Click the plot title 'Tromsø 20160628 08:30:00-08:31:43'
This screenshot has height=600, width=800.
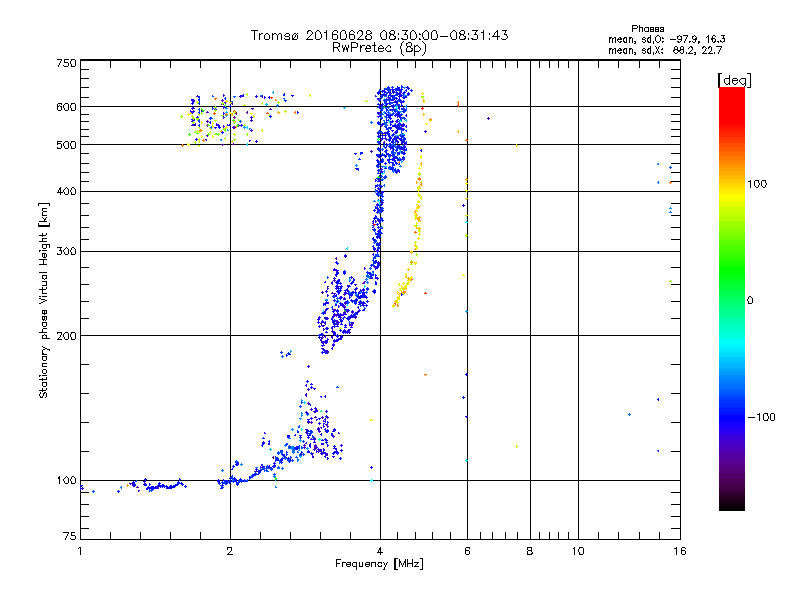click(x=379, y=35)
